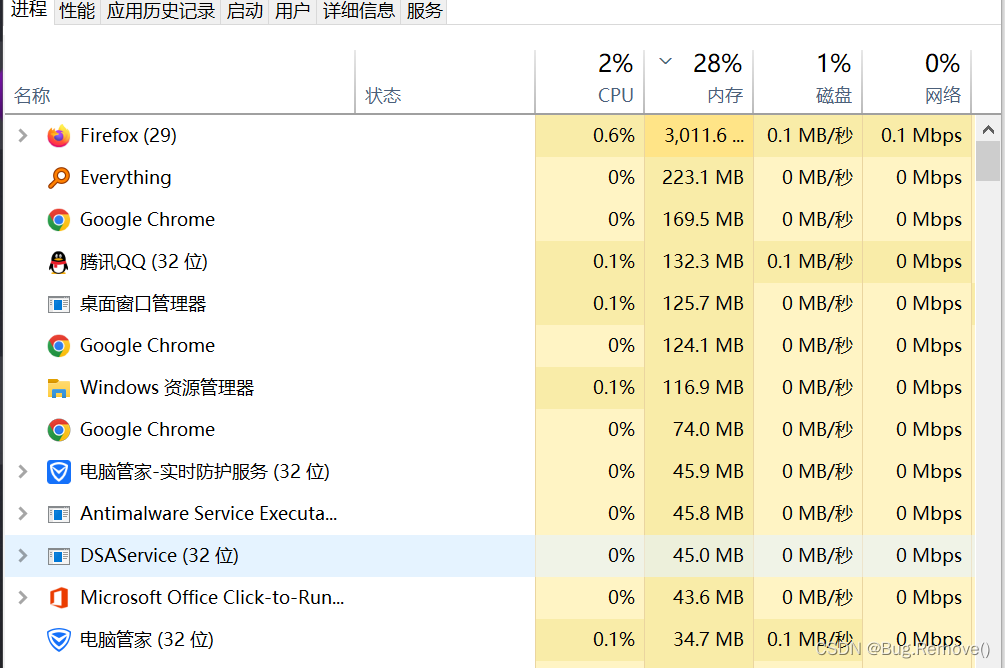The height and width of the screenshot is (668, 1005).
Task: Click the Tencent QQ penguin icon
Action: pyautogui.click(x=58, y=262)
